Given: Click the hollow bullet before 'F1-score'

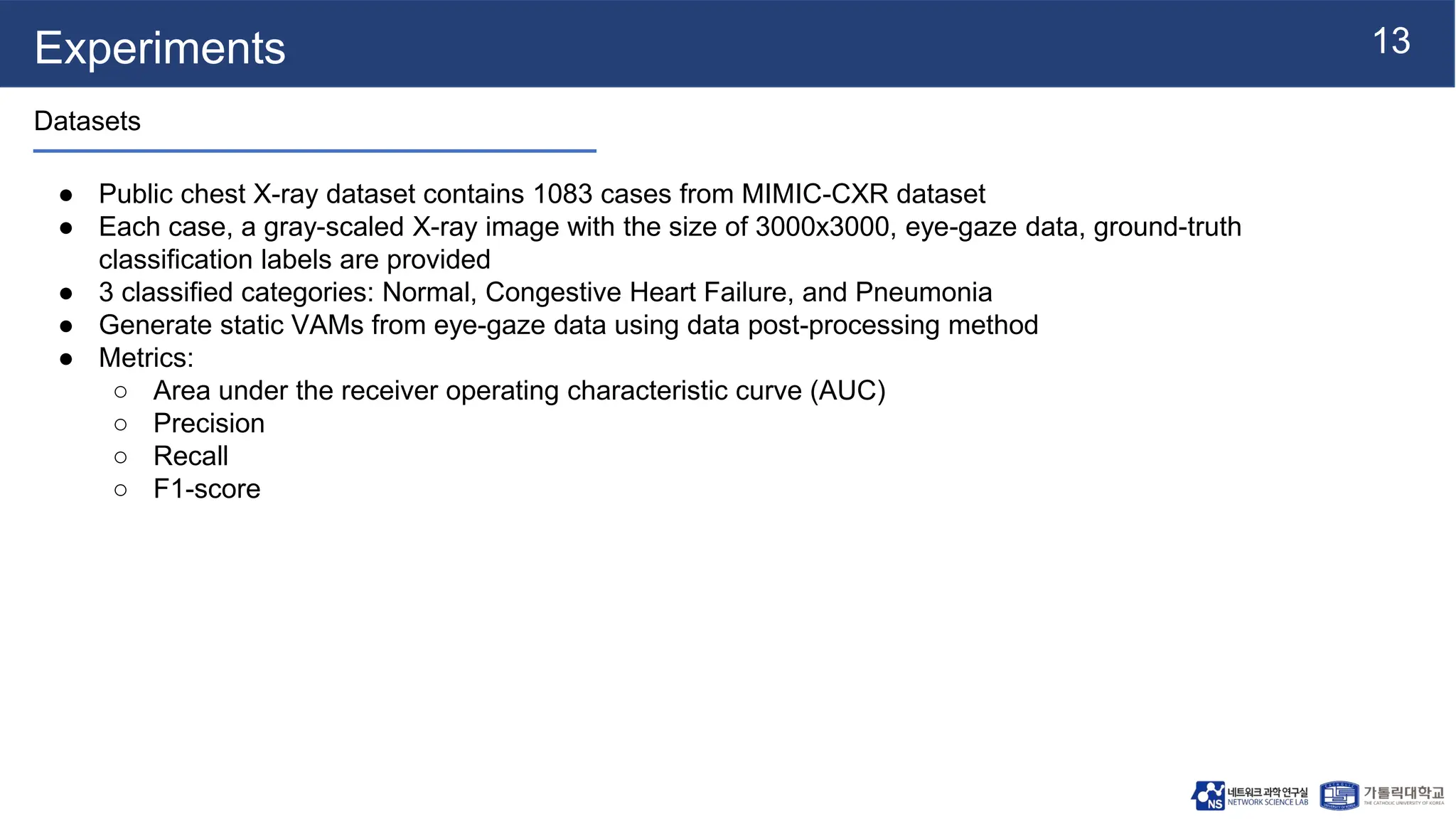Looking at the screenshot, I should [x=121, y=490].
